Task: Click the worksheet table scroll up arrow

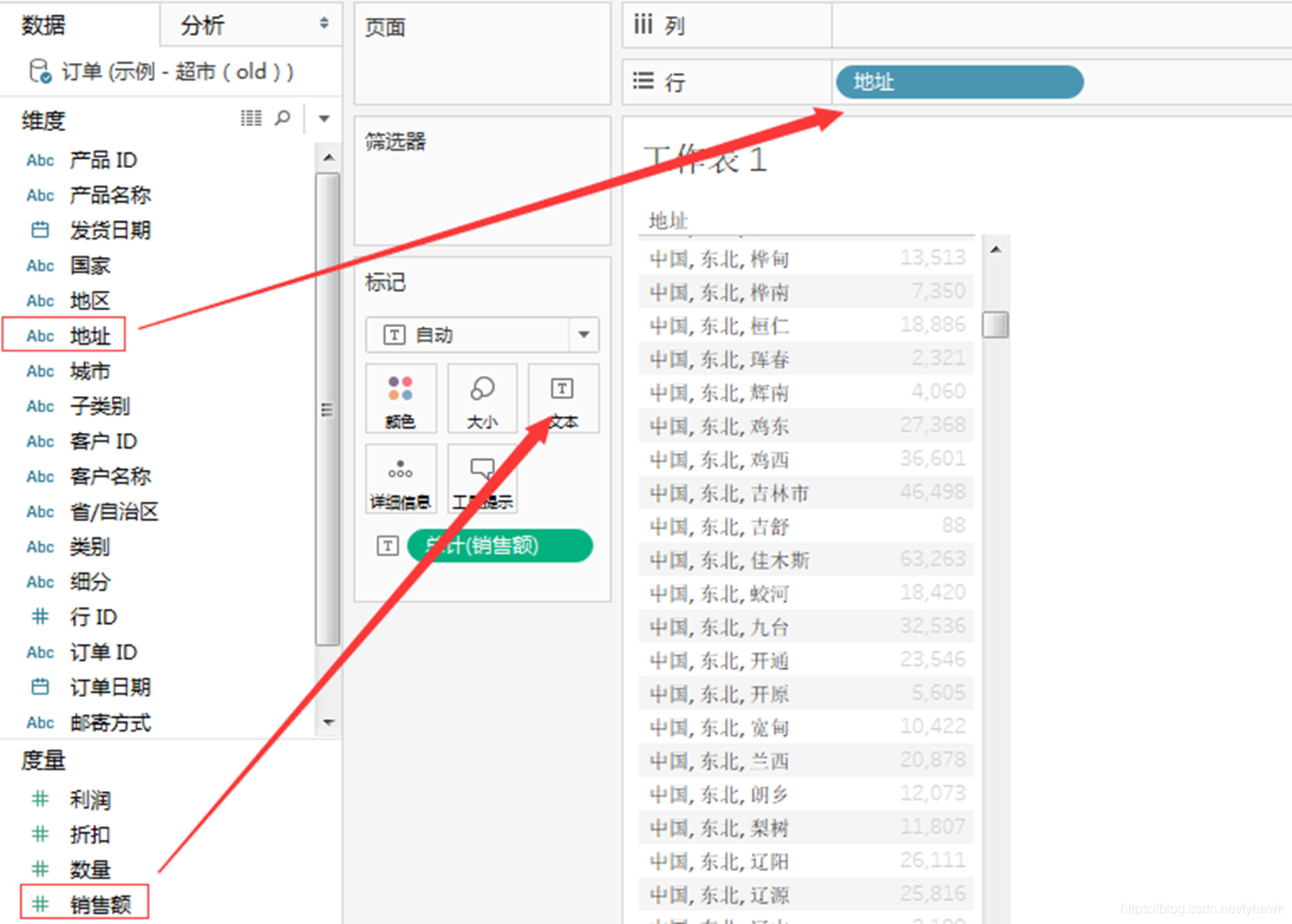Action: [996, 250]
